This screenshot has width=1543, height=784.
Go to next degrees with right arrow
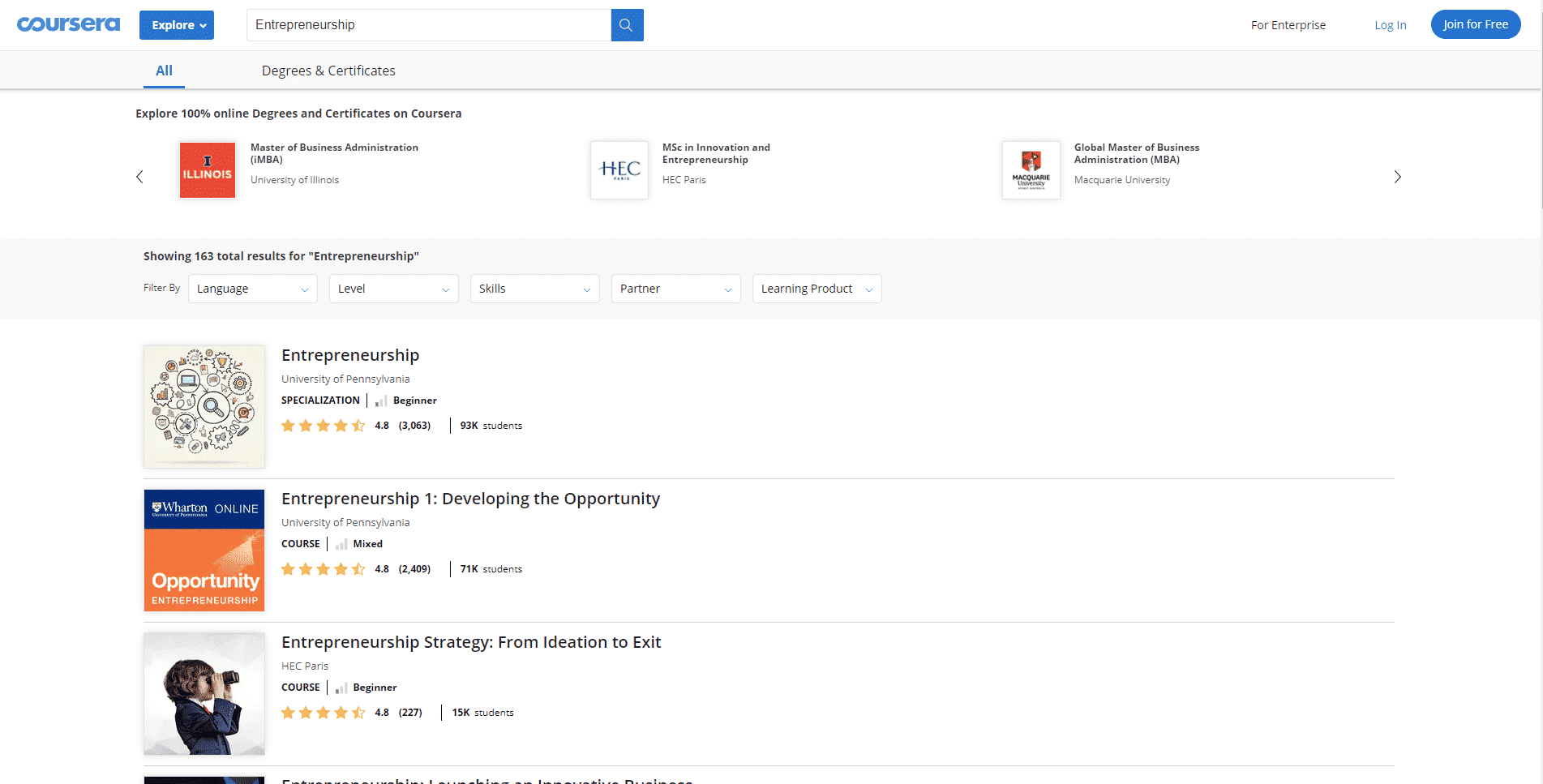1397,177
